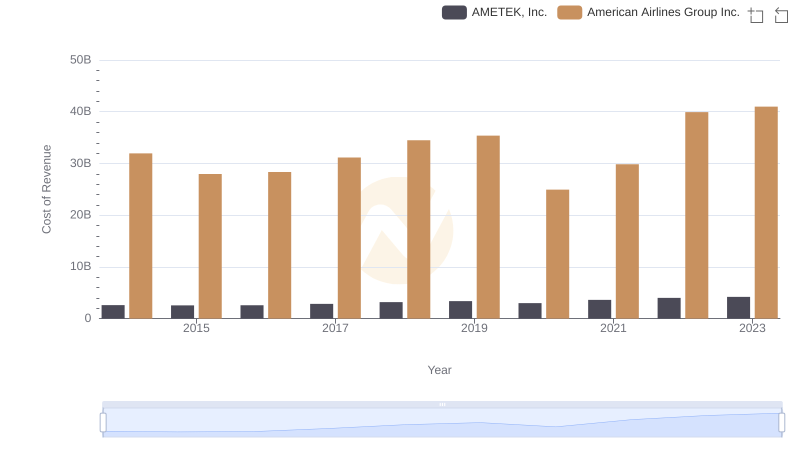Image resolution: width=800 pixels, height=461 pixels.
Task: Click the American Airlines 2023 bar
Action: click(x=766, y=213)
